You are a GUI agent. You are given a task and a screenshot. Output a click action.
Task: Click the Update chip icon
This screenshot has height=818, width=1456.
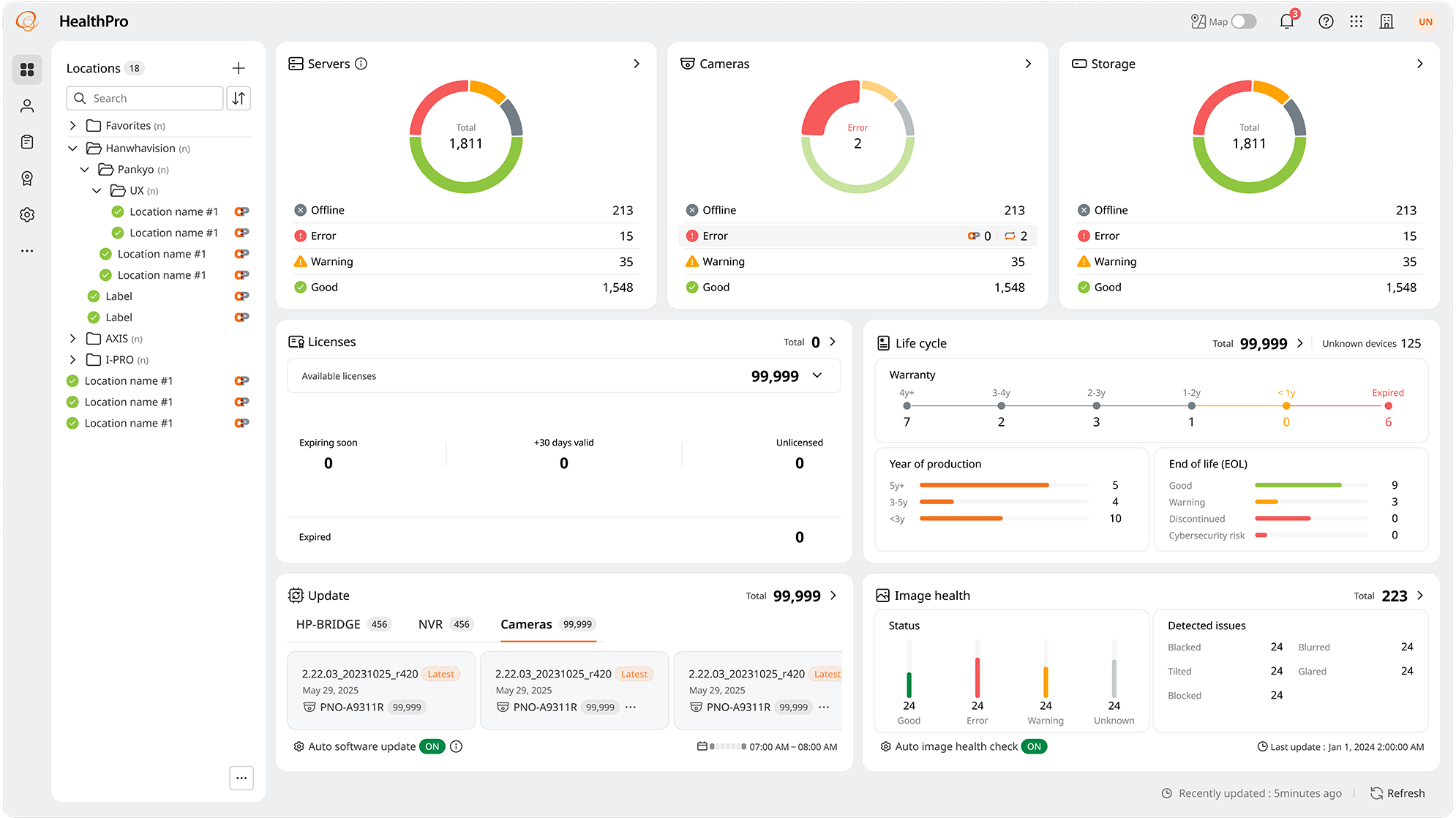[x=296, y=596]
